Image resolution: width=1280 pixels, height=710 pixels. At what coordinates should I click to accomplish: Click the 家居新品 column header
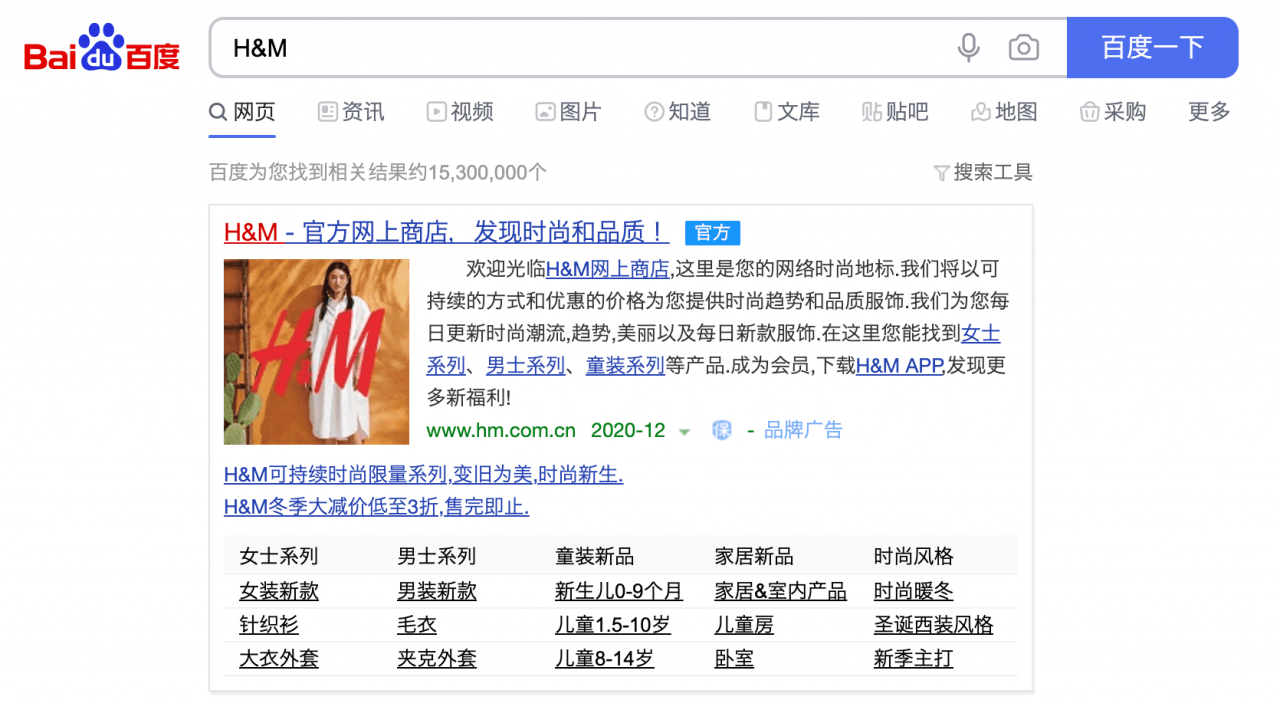coord(754,556)
